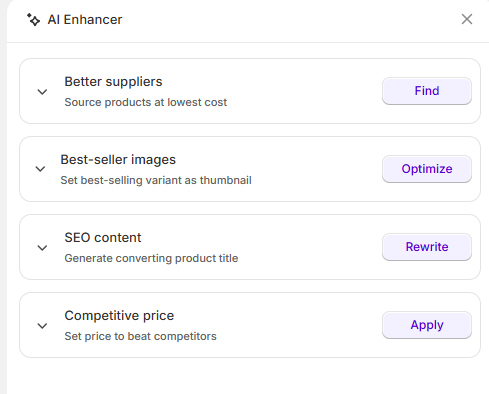Expand the Competitive price chevron
Image resolution: width=489 pixels, height=394 pixels.
tap(42, 326)
